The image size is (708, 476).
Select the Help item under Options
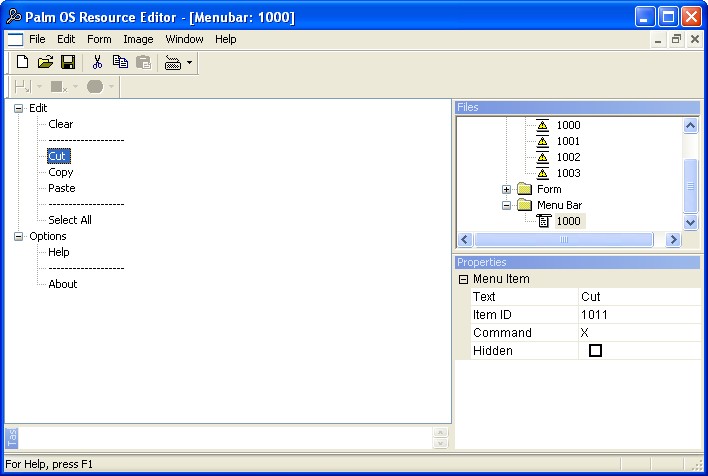tap(59, 252)
